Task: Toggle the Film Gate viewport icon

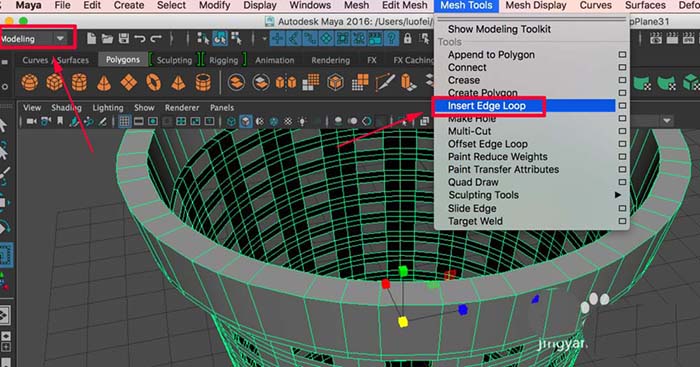Action: click(139, 121)
